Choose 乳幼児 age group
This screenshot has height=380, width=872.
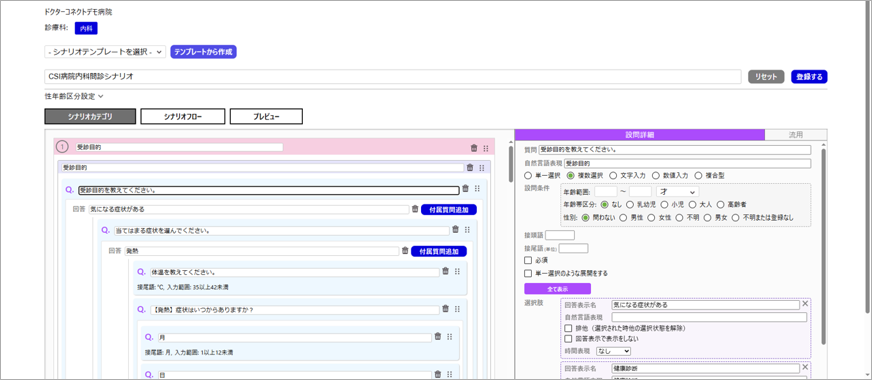[630, 205]
